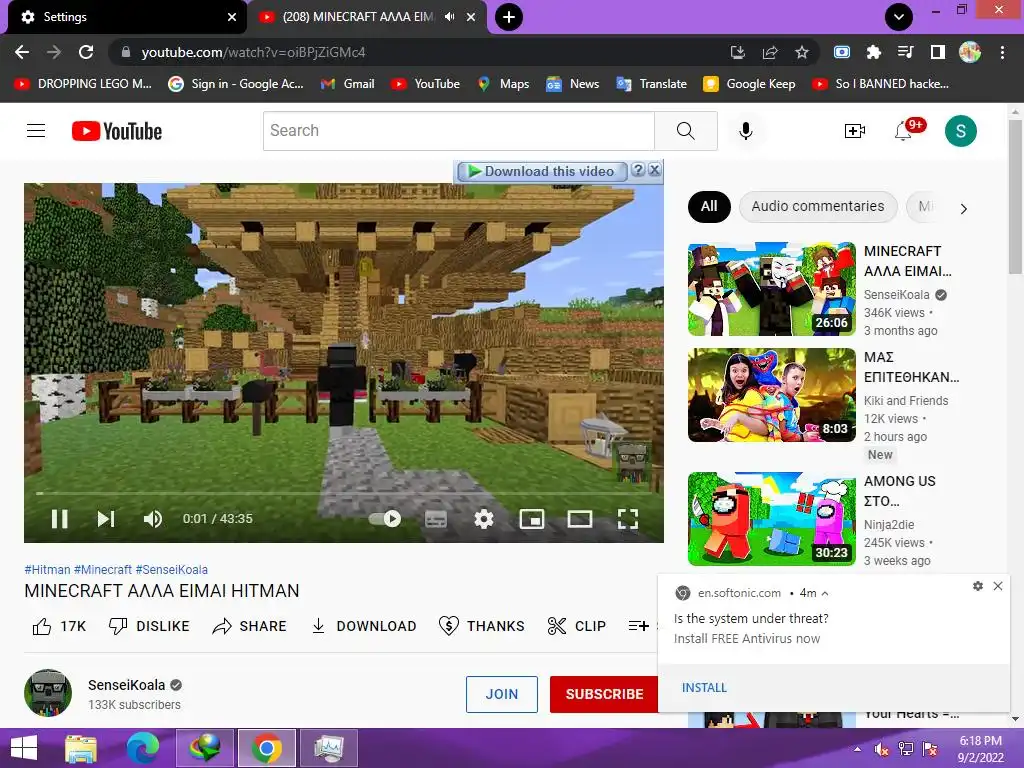Click the #Hitman hashtag link
Image resolution: width=1024 pixels, height=768 pixels.
coord(47,569)
